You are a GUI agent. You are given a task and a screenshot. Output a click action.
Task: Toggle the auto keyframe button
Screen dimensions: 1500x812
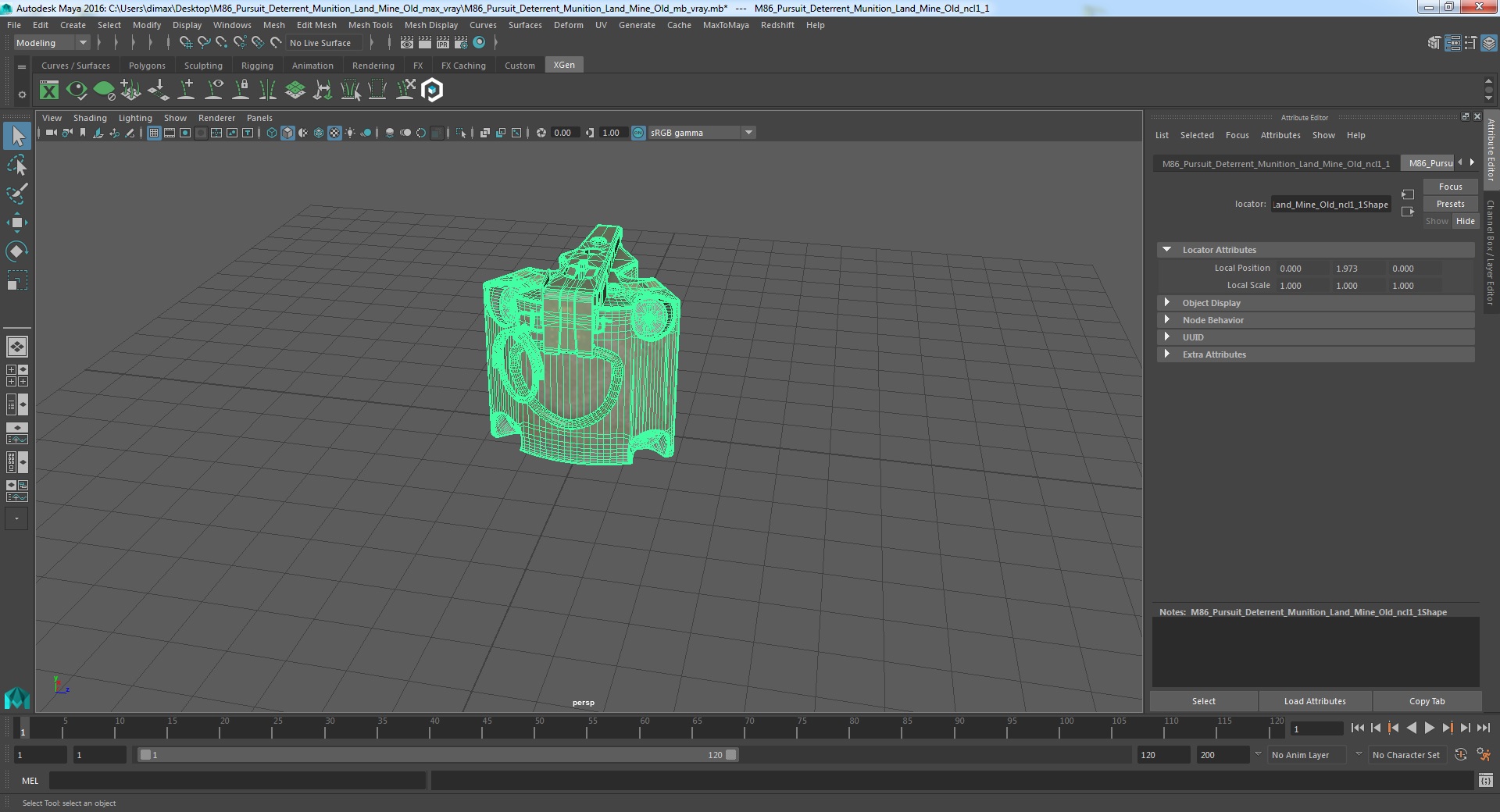(1460, 755)
